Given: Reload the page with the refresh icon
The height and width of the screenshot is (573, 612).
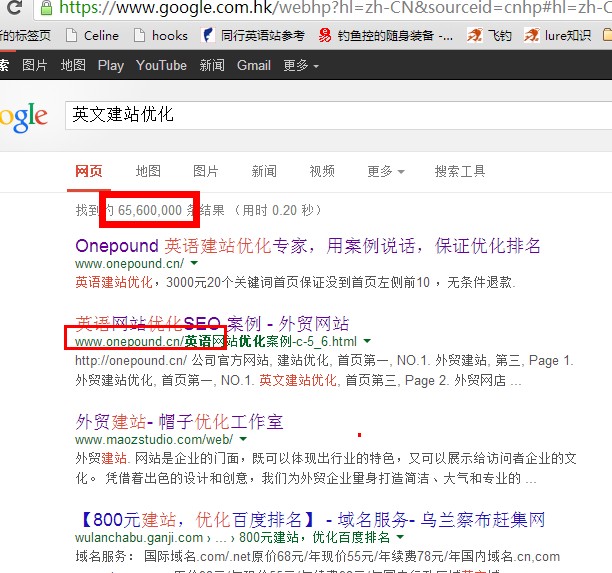Looking at the screenshot, I should (x=15, y=7).
